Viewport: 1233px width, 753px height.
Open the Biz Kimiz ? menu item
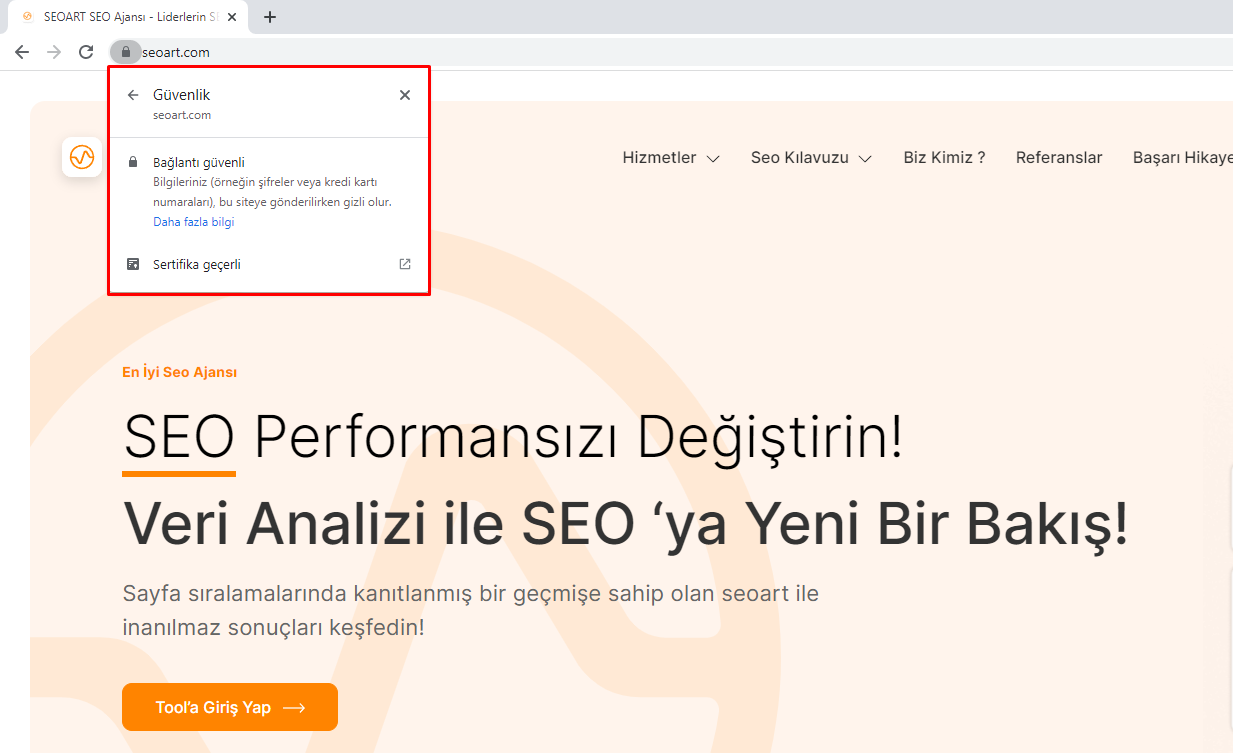pos(944,158)
